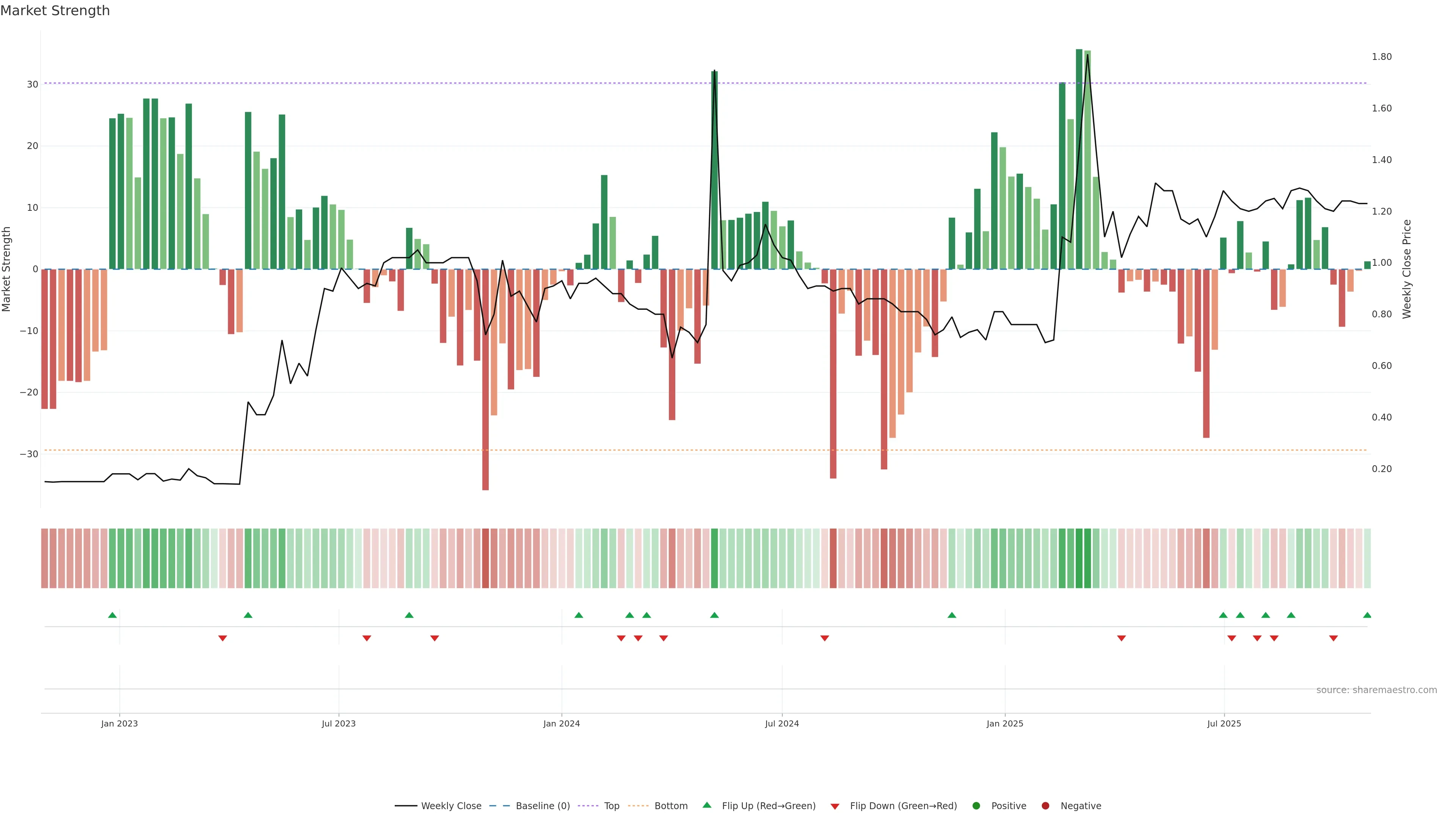The width and height of the screenshot is (1456, 819).
Task: Click first green flip-up triangle near Jan 2023
Action: (x=113, y=615)
